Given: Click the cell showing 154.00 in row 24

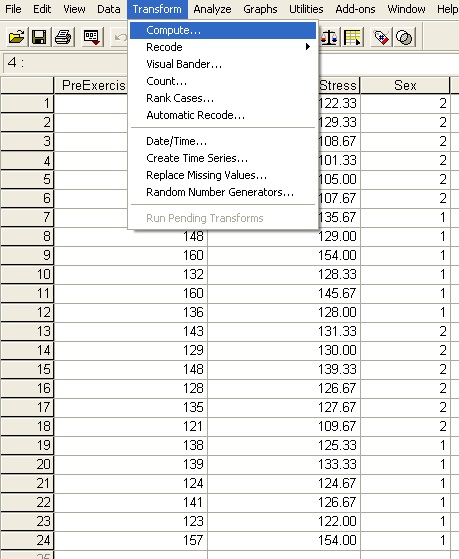Looking at the screenshot, I should coord(284,540).
